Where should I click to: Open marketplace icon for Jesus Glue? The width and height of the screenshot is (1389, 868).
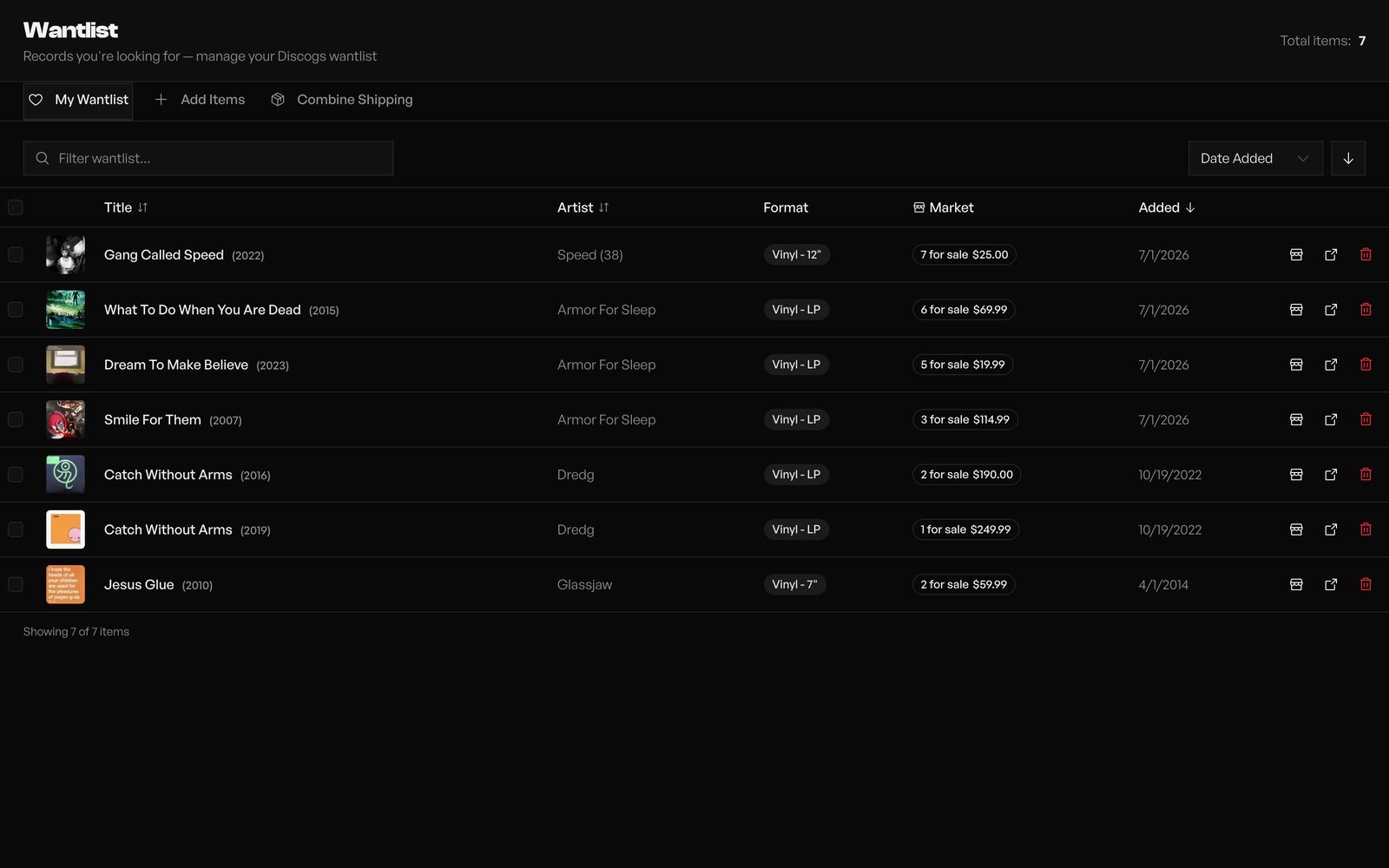pyautogui.click(x=1296, y=584)
